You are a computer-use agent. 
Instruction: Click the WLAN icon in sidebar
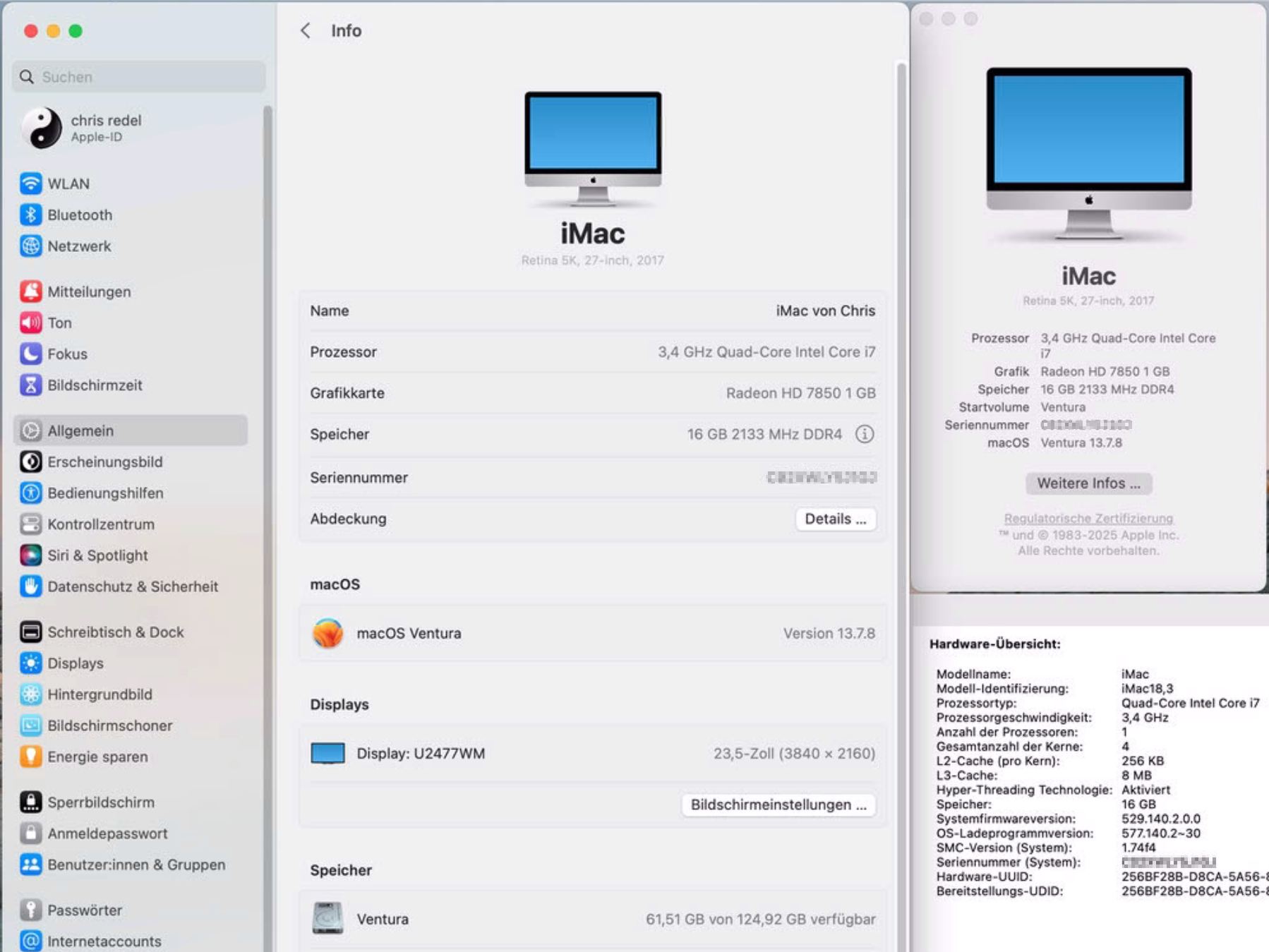(30, 183)
